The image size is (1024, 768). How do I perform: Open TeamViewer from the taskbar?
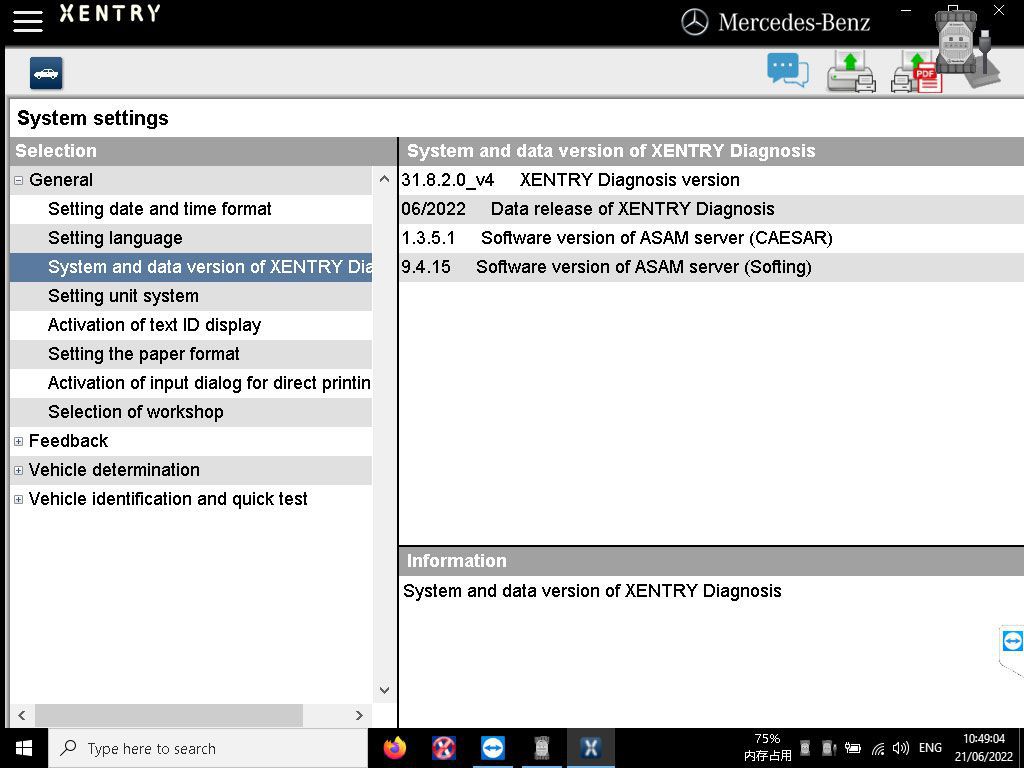pyautogui.click(x=492, y=748)
